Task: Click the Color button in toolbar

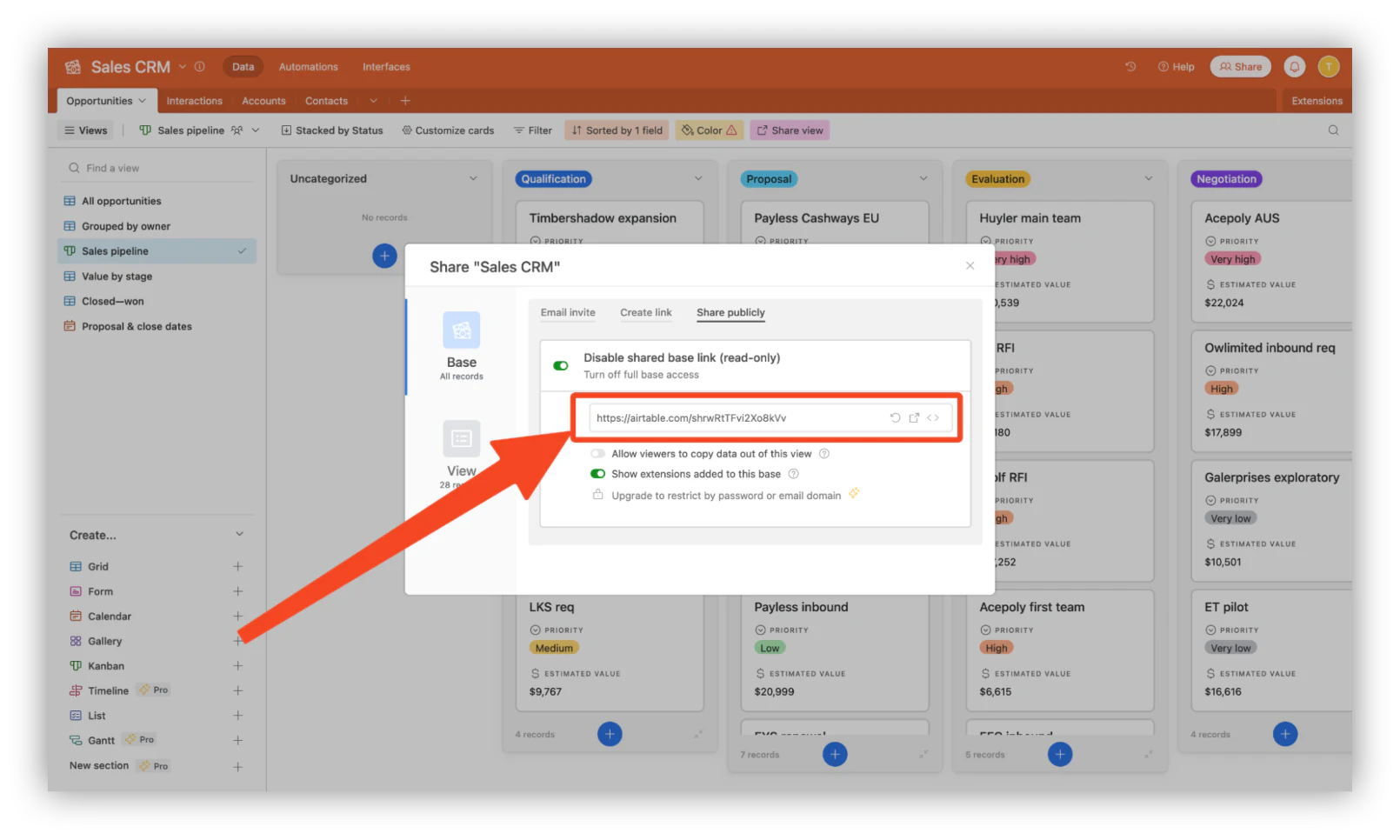Action: tap(709, 130)
